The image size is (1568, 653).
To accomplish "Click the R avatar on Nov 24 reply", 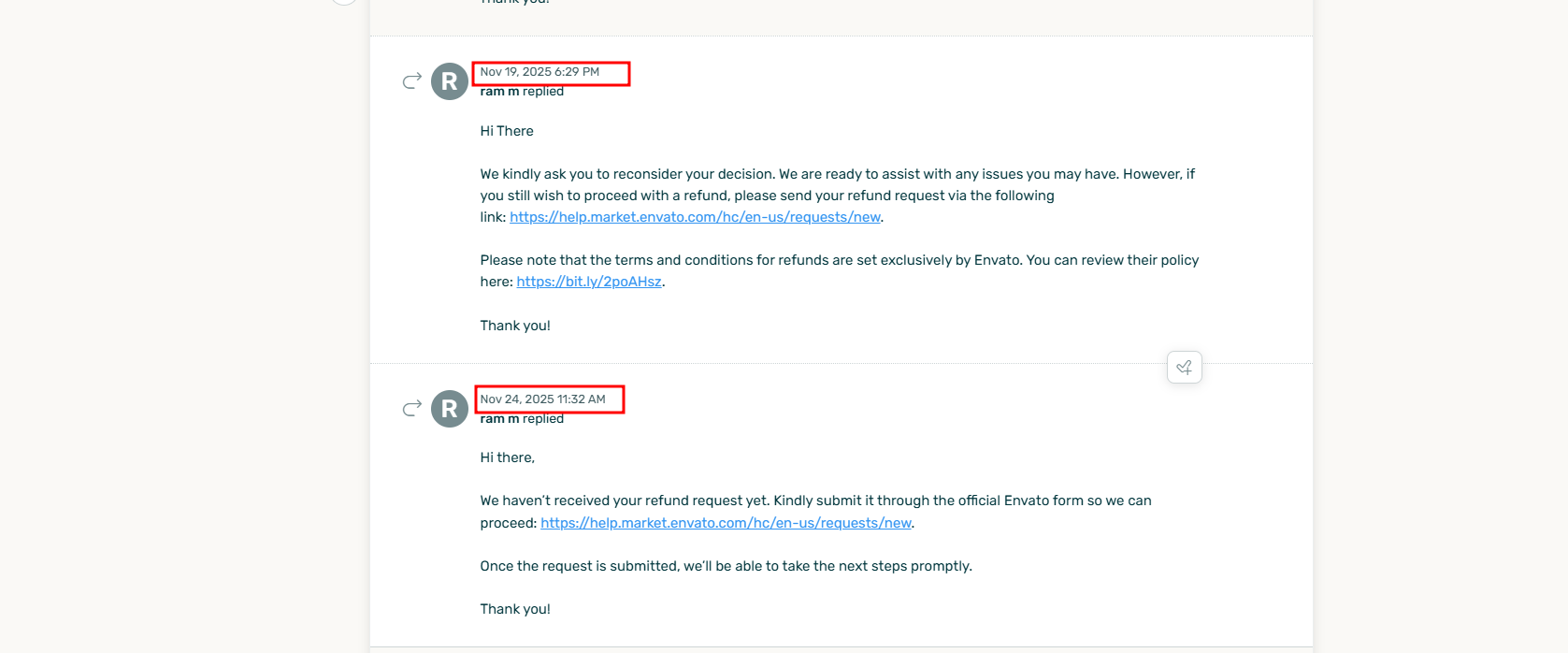I will 450,409.
